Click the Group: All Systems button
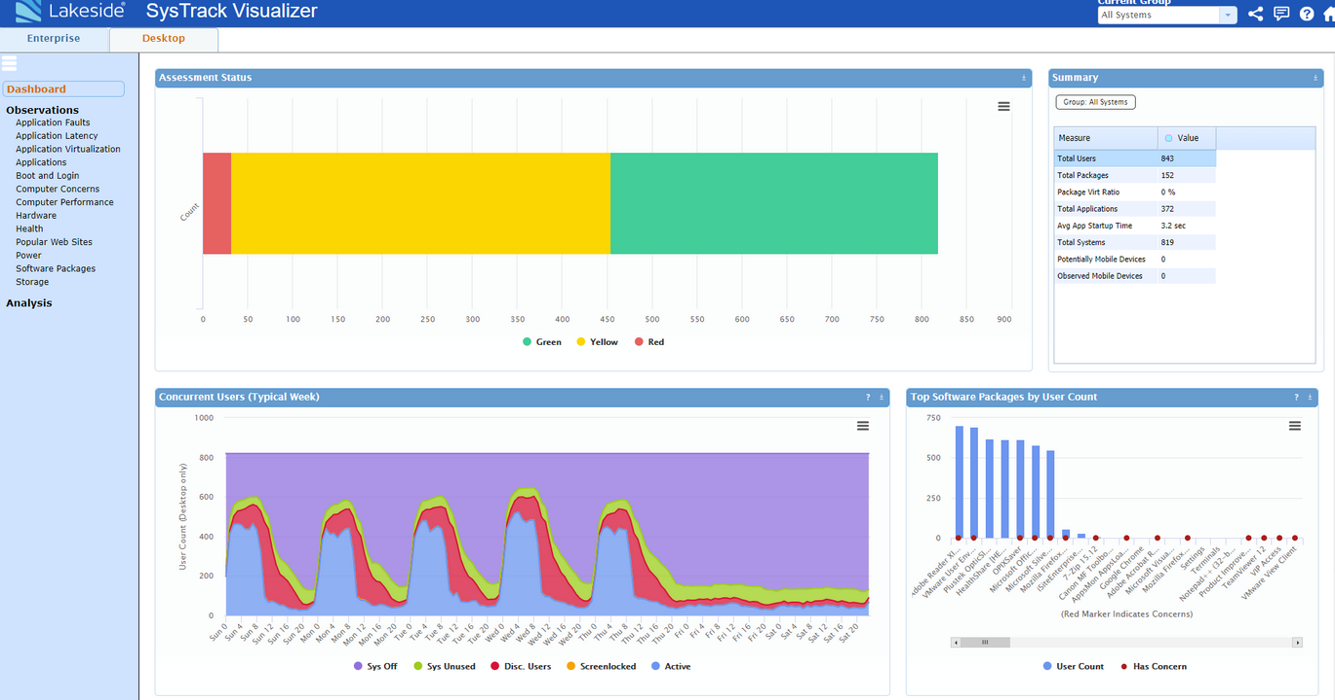This screenshot has width=1335, height=700. [x=1096, y=102]
